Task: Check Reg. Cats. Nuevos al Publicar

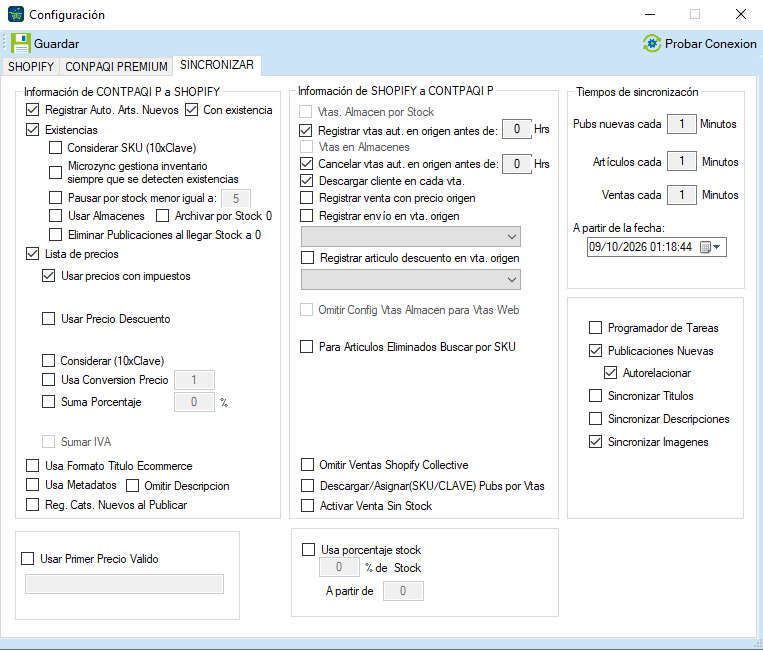Action: [33, 505]
